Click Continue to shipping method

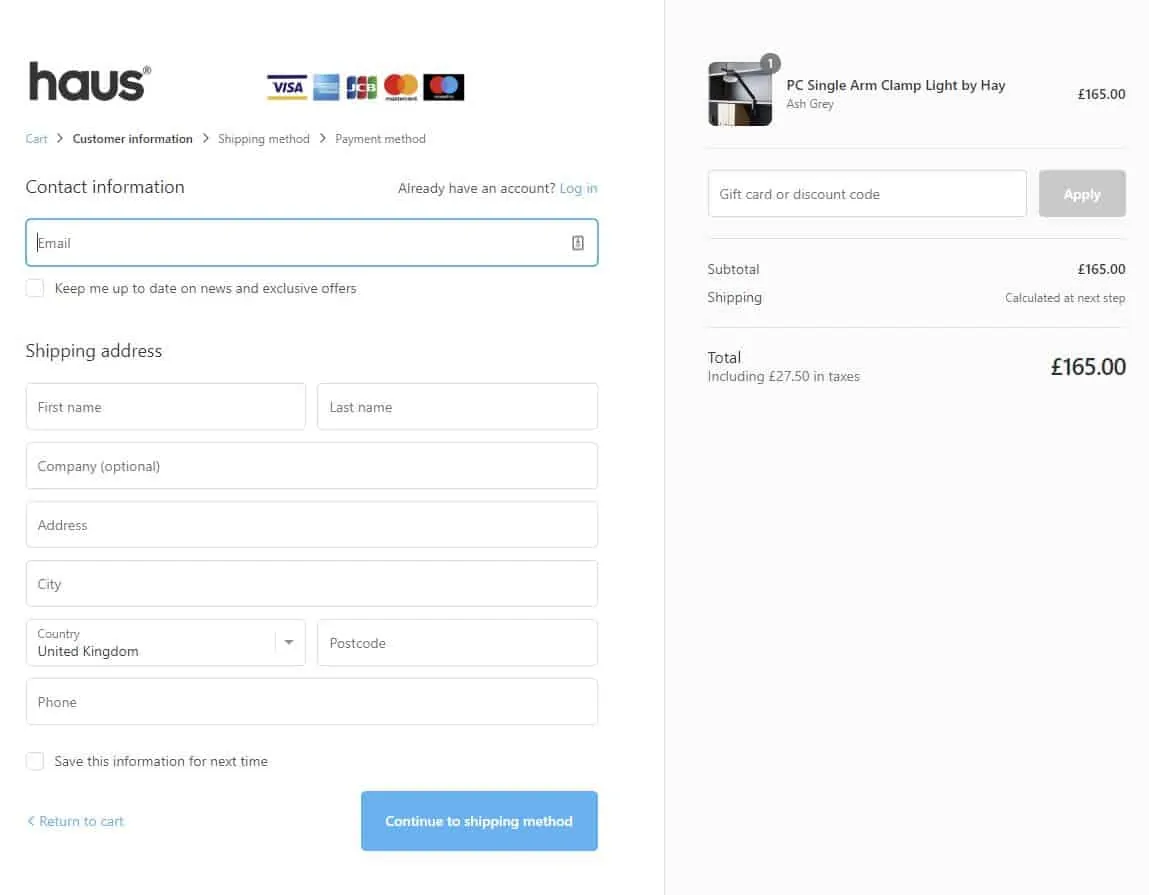(479, 821)
